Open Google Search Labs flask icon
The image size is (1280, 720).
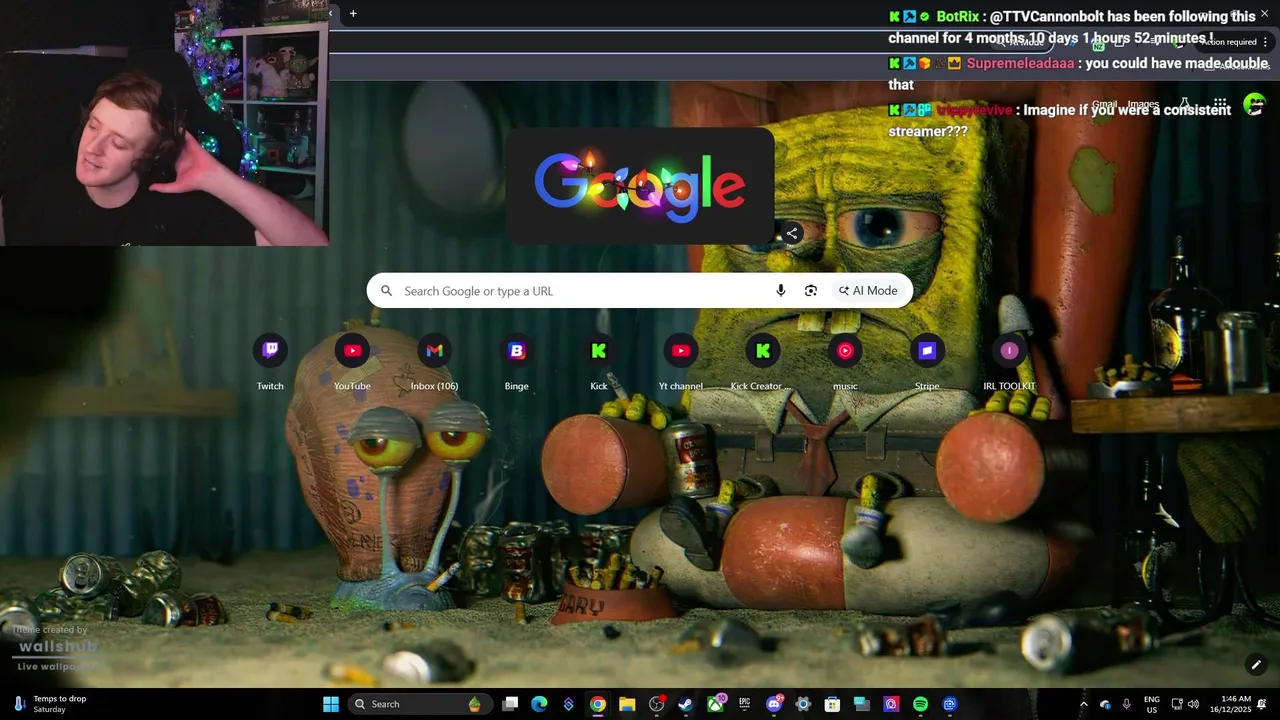tap(1184, 104)
